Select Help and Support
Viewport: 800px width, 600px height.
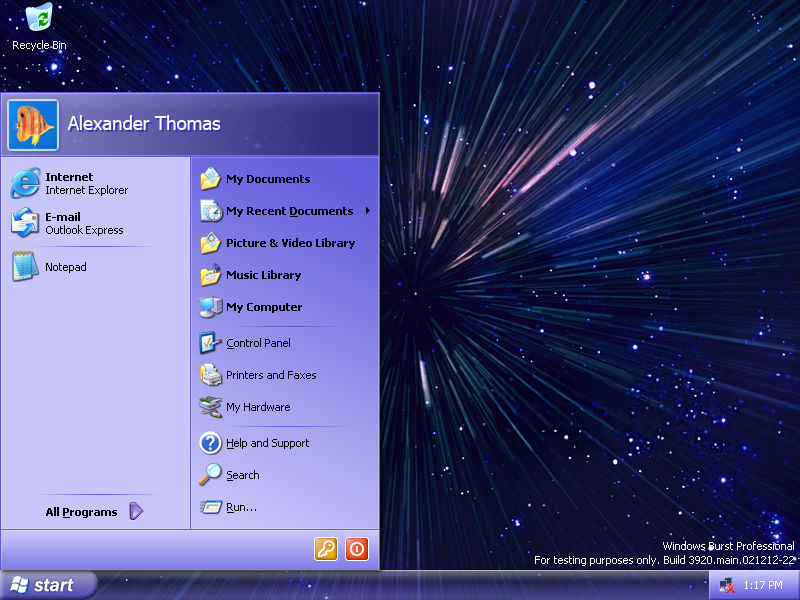tap(266, 443)
